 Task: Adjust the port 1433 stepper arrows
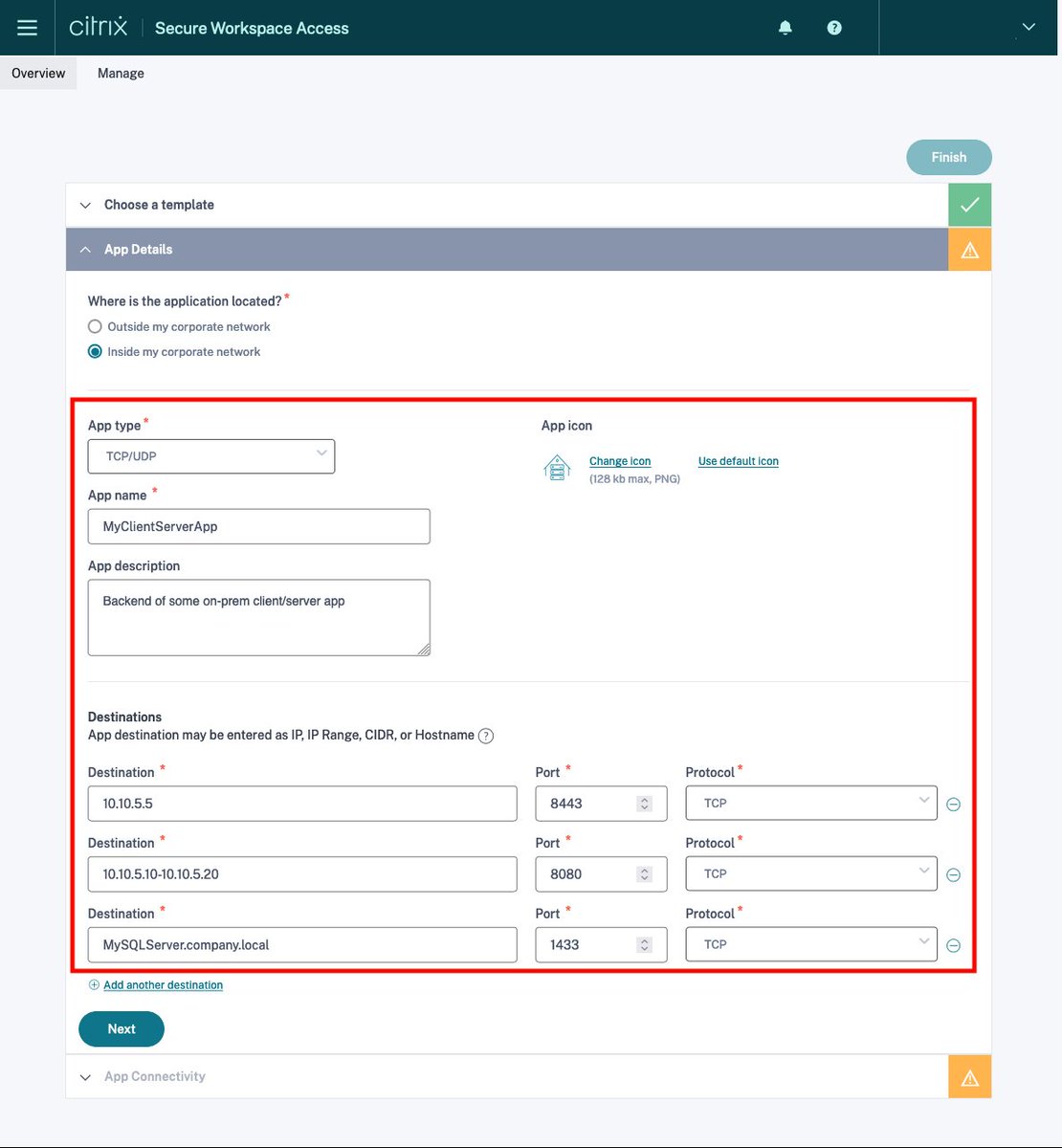click(x=645, y=945)
